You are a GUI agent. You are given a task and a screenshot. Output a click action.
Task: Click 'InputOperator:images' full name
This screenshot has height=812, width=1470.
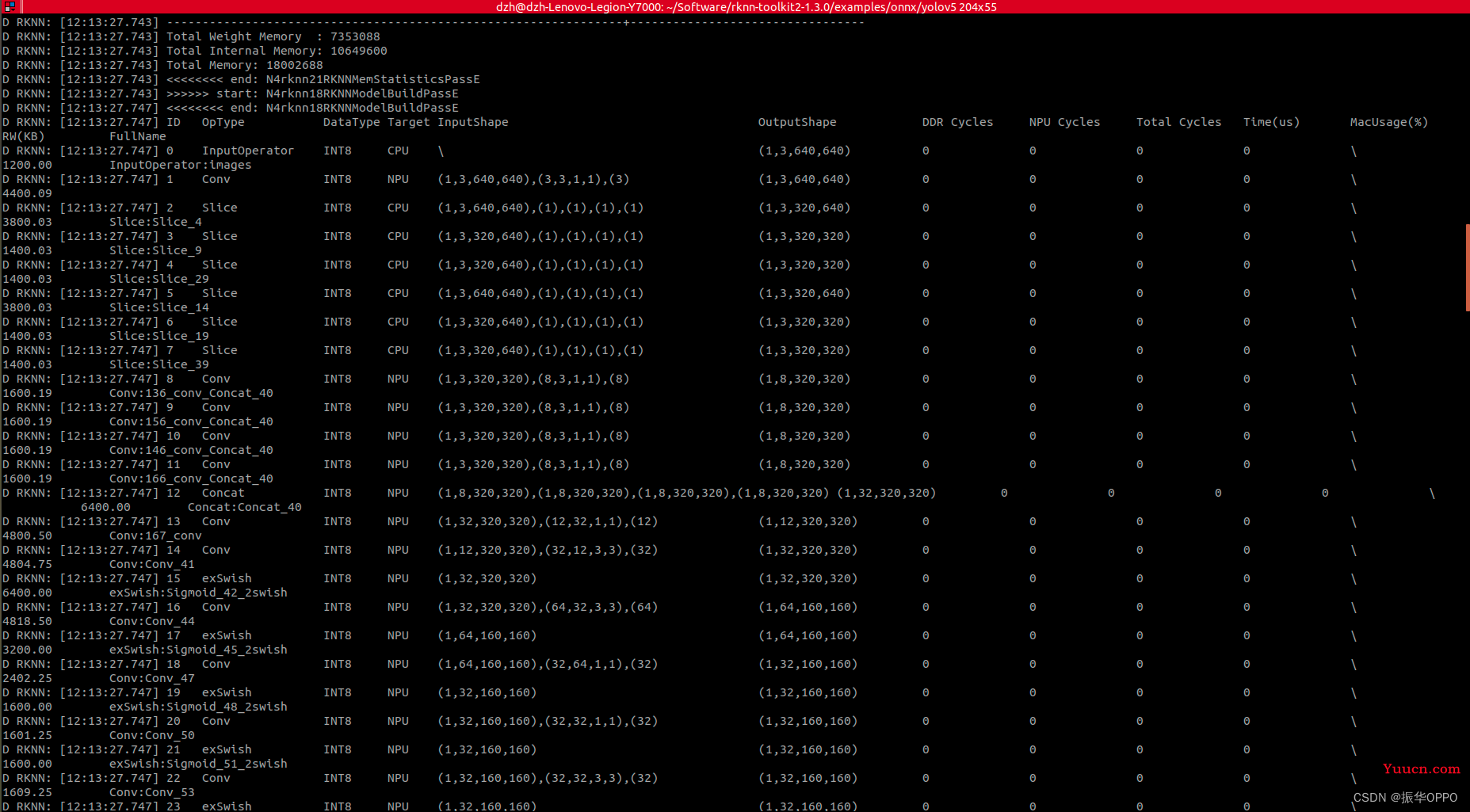click(x=181, y=165)
